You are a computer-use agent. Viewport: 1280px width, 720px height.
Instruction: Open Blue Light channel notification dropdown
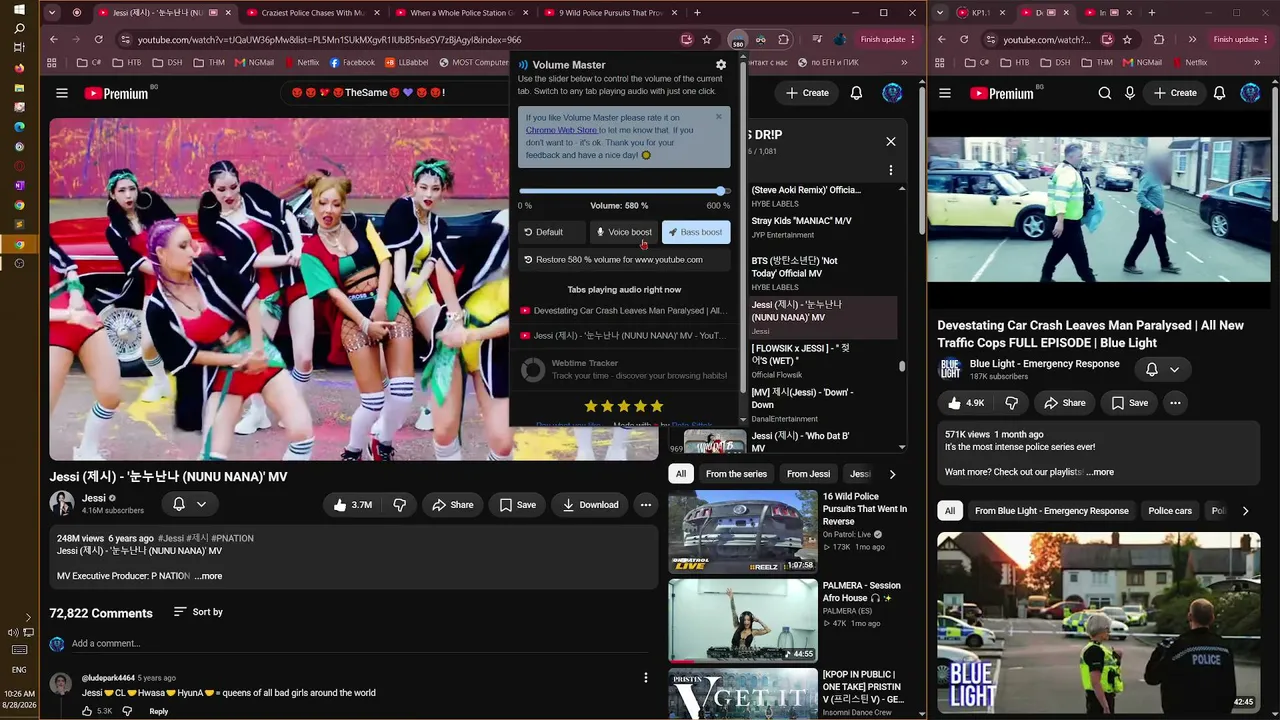pos(1162,370)
